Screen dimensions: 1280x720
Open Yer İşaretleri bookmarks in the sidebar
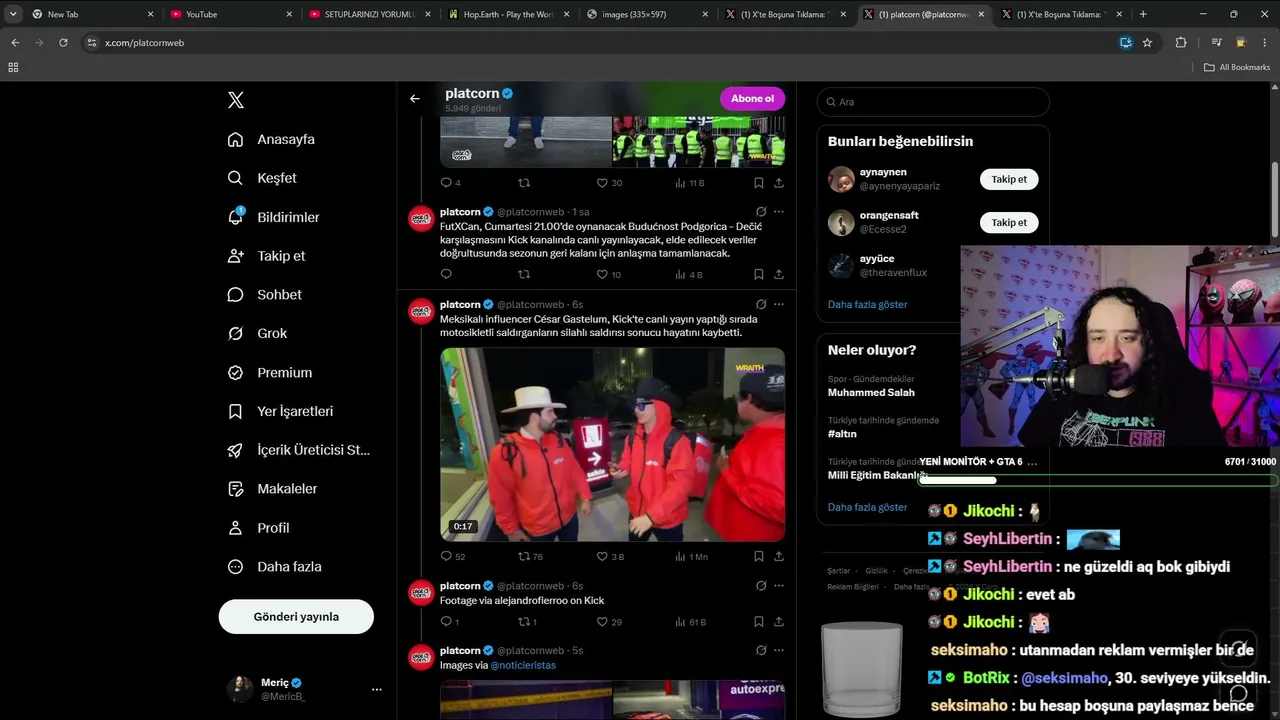tap(280, 411)
